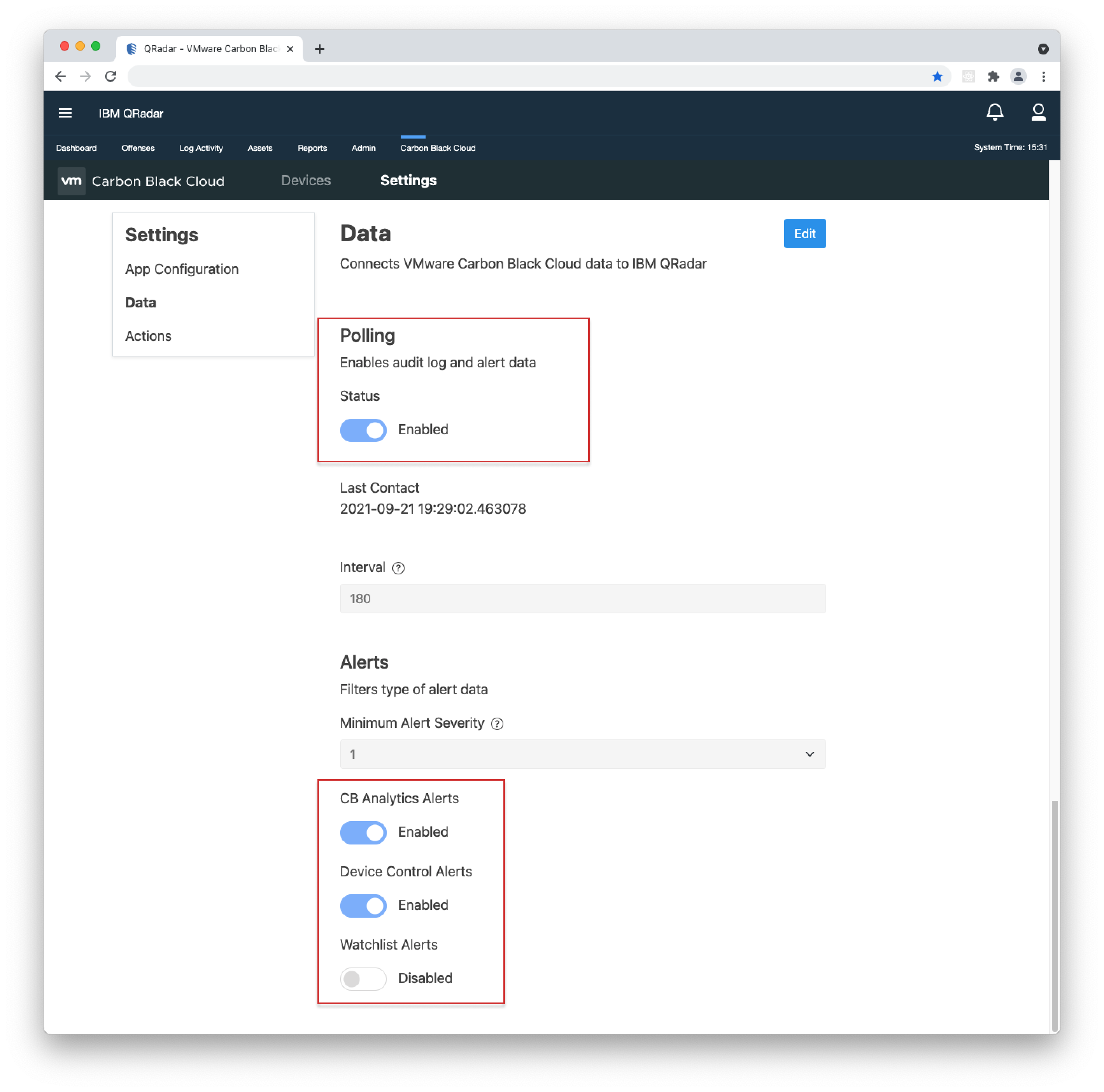The image size is (1104, 1092).
Task: Click the Last Contact timestamp text
Action: coord(433,509)
